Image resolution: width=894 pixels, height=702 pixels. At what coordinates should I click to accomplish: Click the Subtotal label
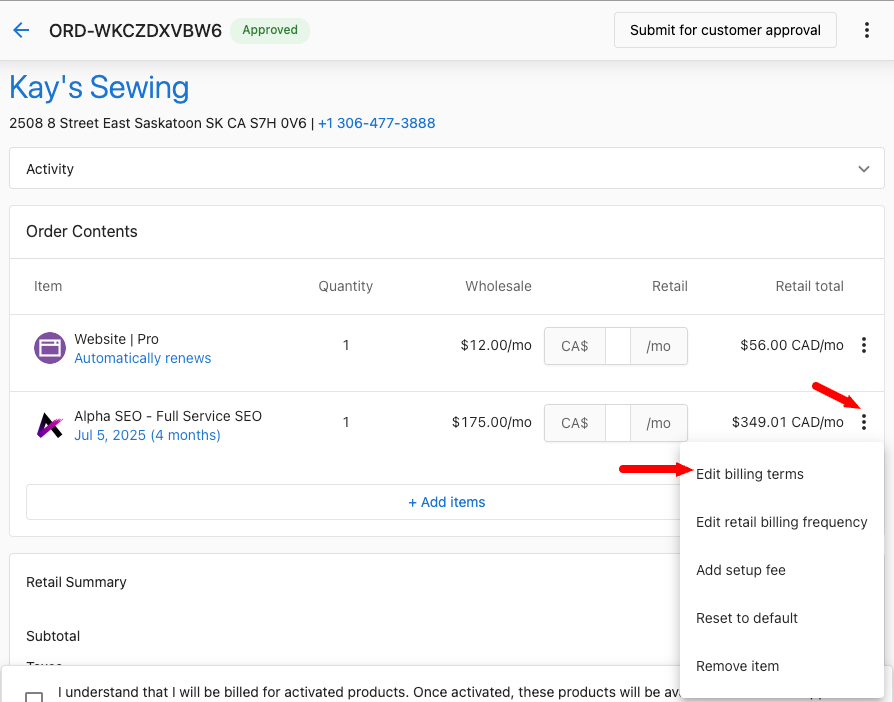coord(53,636)
